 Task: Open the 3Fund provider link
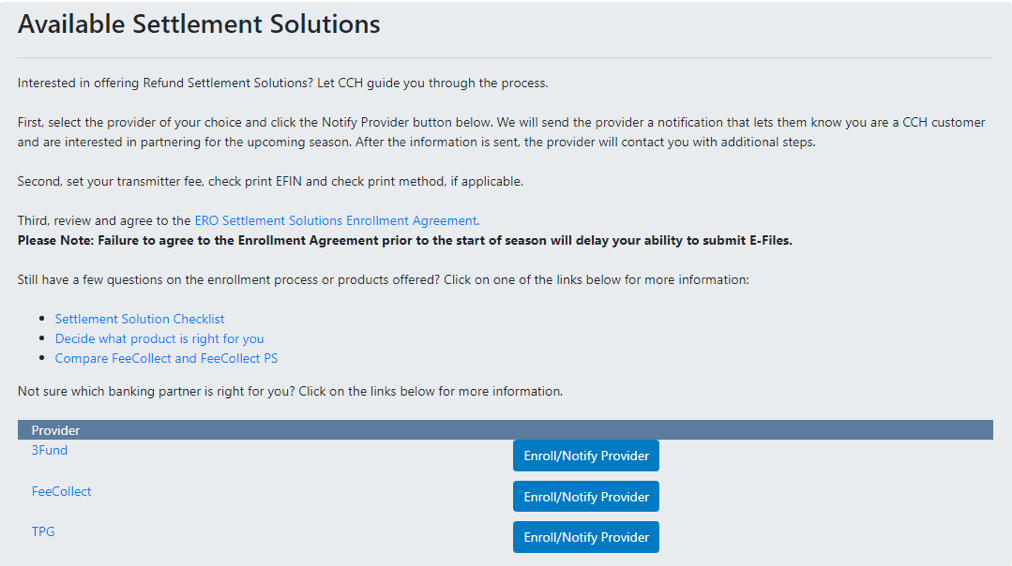50,450
